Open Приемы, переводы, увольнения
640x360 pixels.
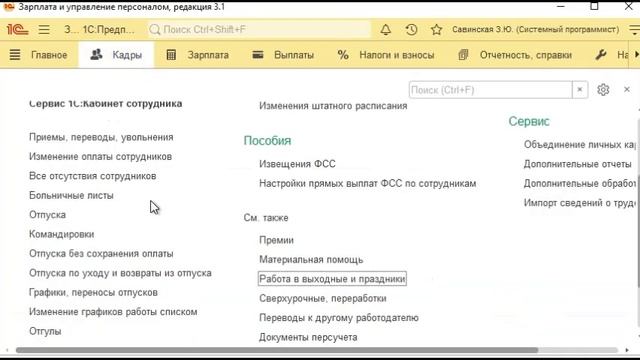point(101,137)
